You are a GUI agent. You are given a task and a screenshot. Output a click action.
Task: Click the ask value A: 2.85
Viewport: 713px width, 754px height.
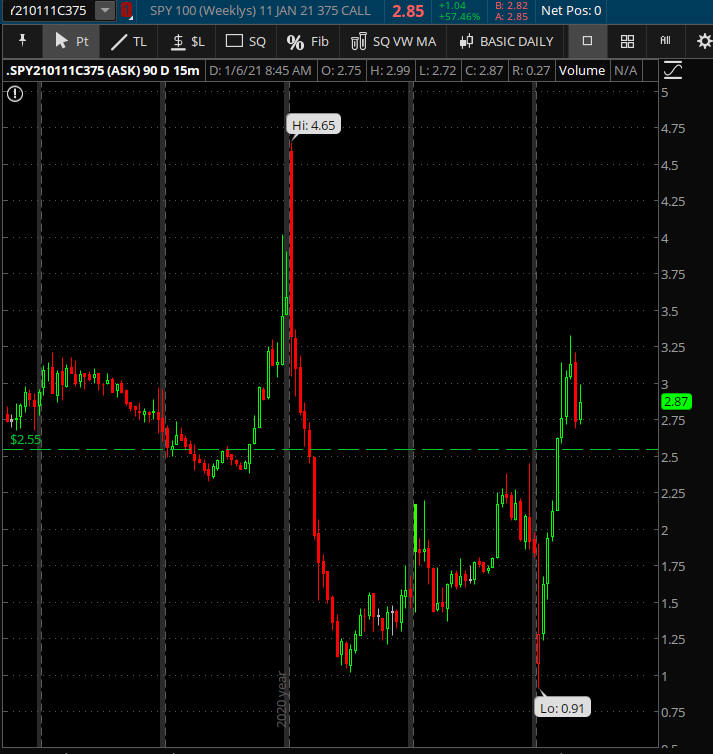tap(512, 16)
